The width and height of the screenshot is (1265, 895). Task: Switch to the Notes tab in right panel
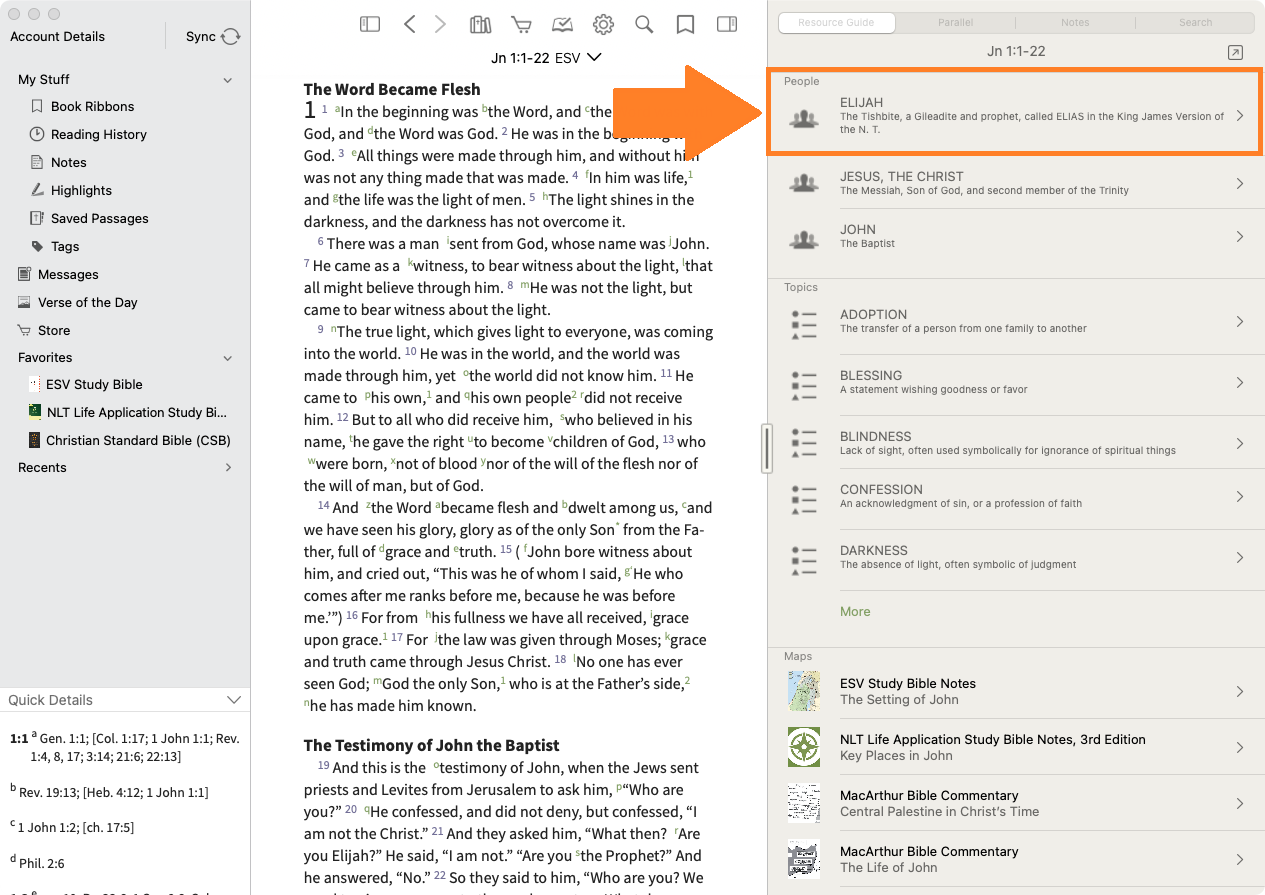pyautogui.click(x=1075, y=22)
